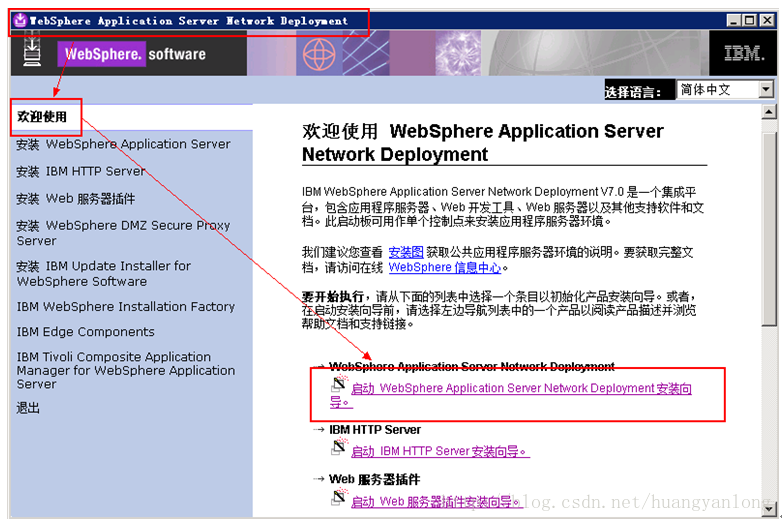Open the 简体中文 language dropdown

pos(725,90)
